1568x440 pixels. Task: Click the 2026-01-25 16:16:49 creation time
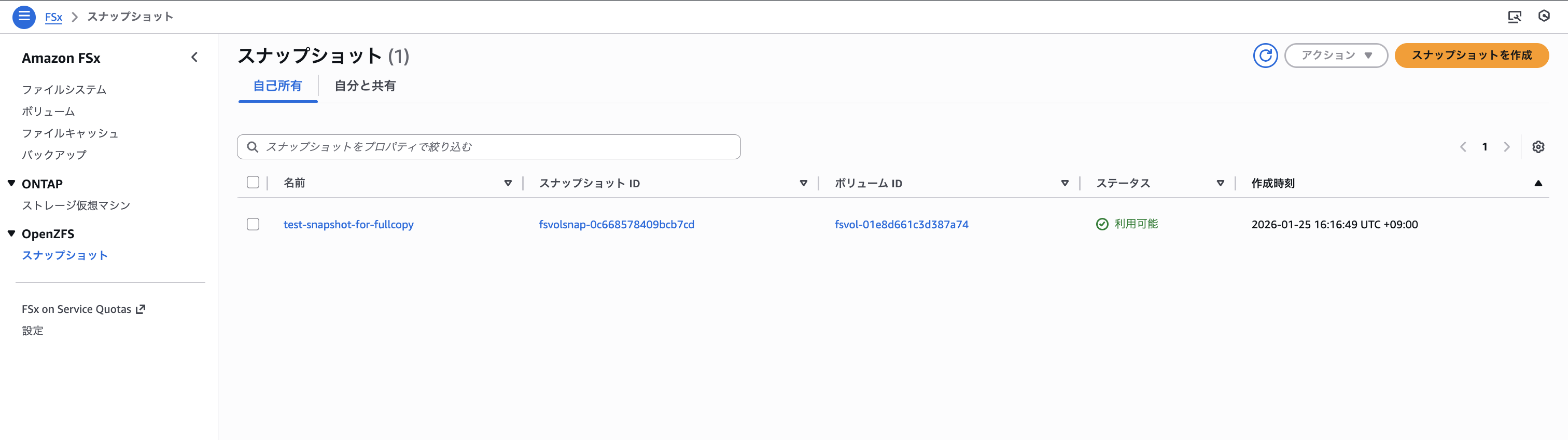pos(1334,224)
